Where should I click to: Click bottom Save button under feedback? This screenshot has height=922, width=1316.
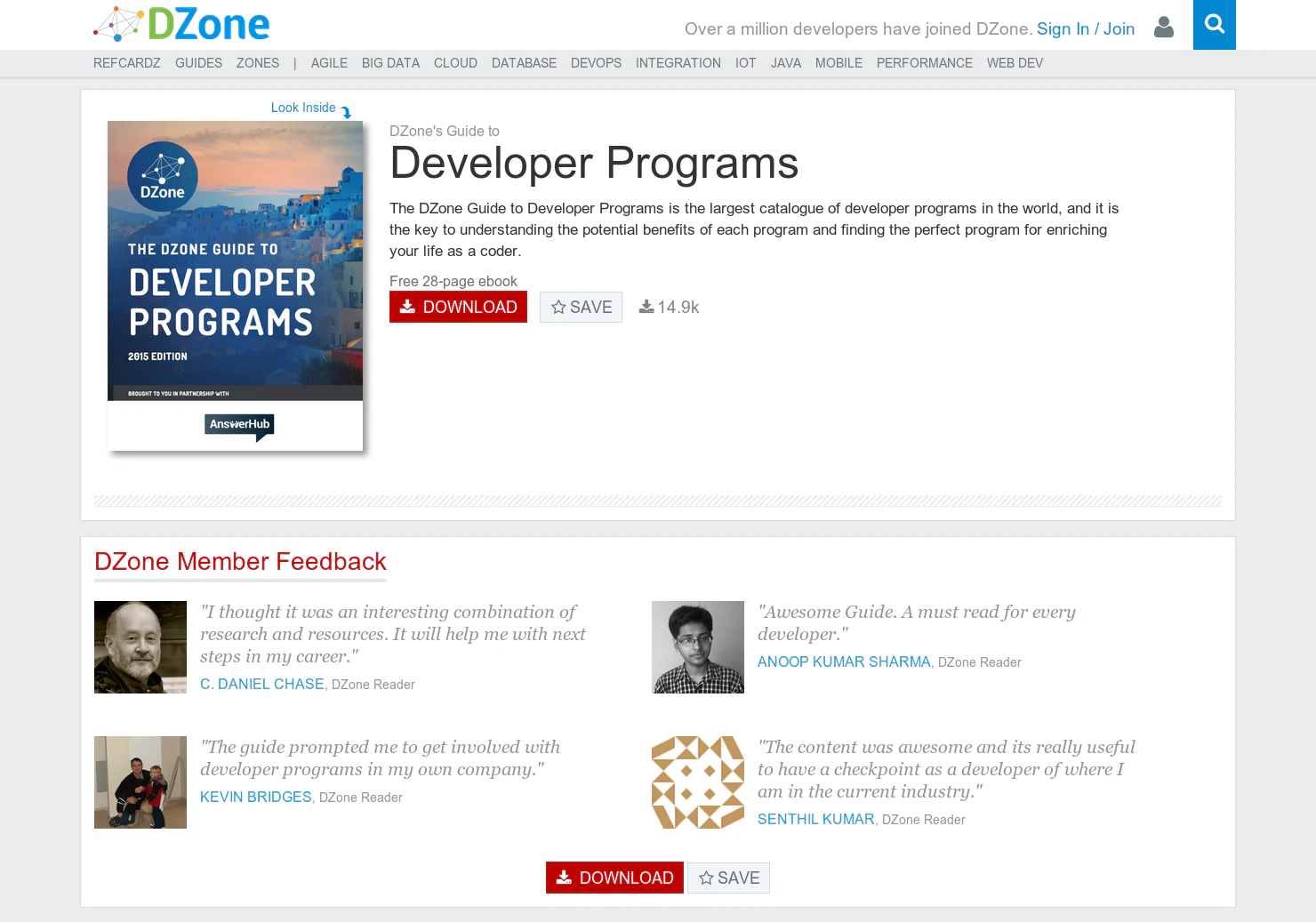(728, 878)
